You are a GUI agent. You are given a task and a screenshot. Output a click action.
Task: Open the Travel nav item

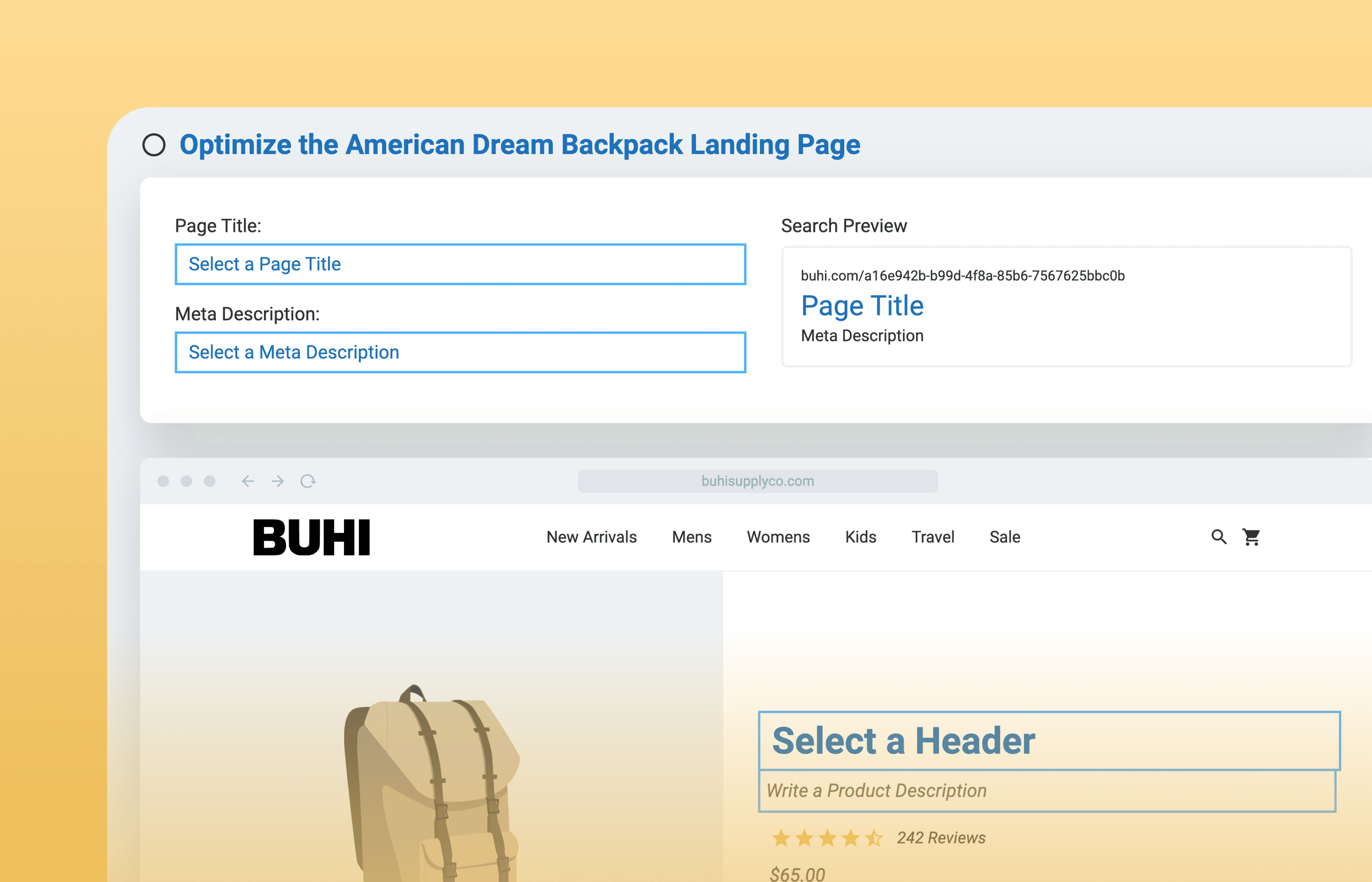[x=932, y=537]
